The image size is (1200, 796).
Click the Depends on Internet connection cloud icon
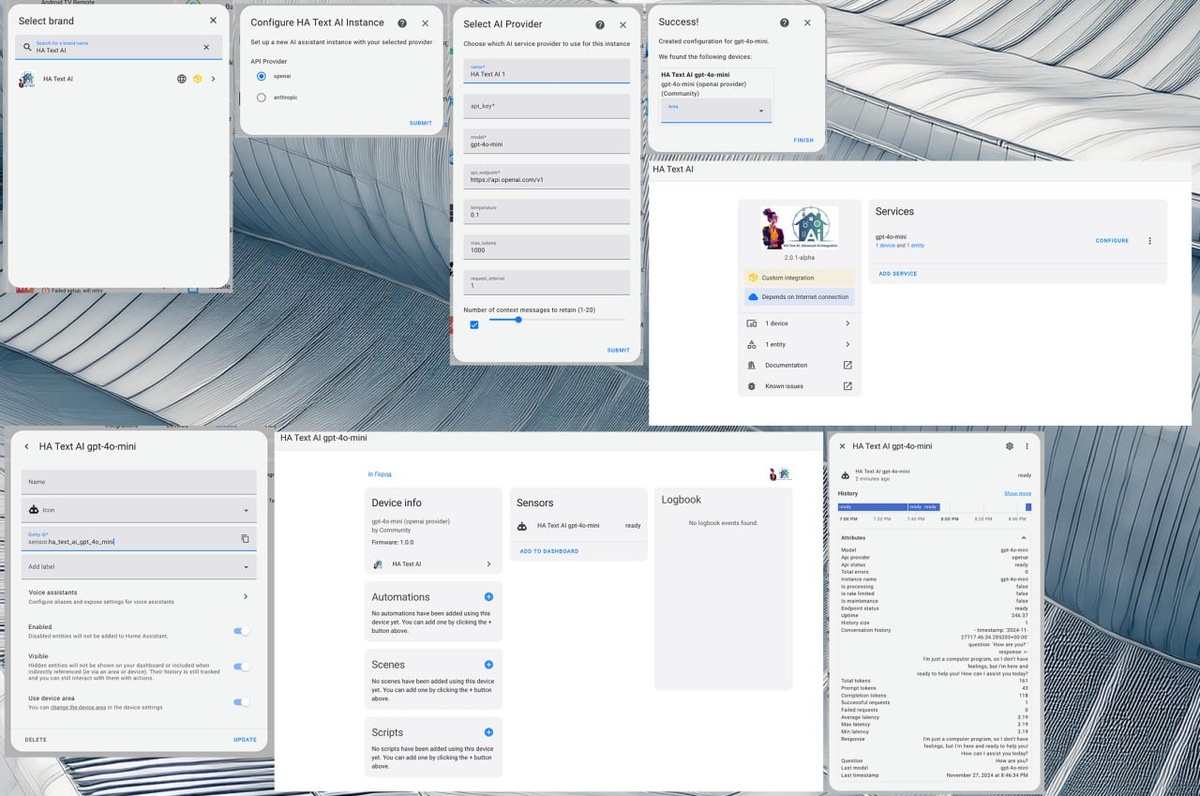click(x=753, y=297)
